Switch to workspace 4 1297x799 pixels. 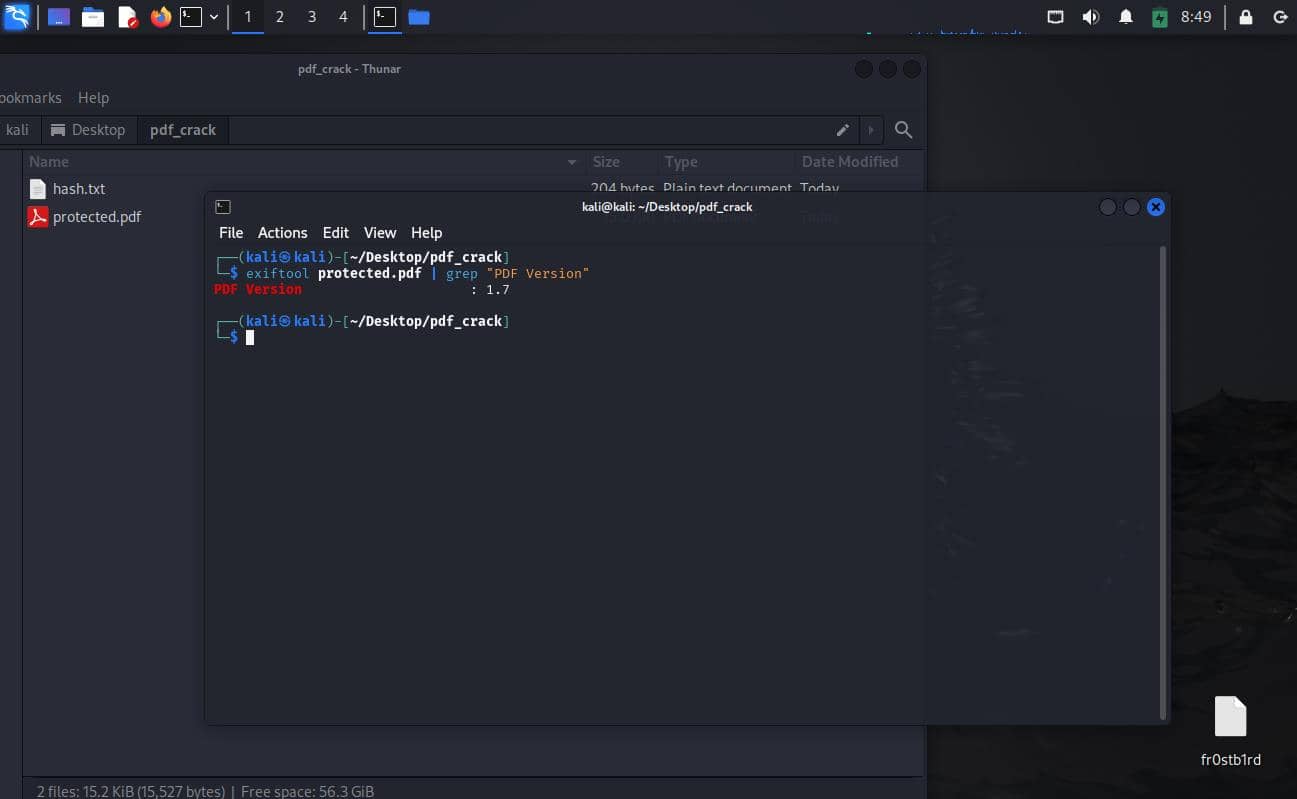(x=343, y=17)
